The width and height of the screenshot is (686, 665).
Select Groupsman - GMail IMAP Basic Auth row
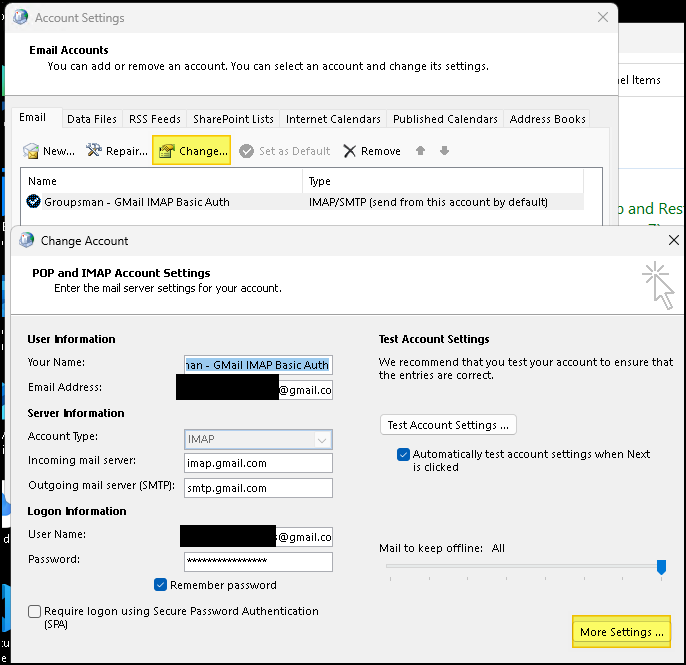tap(304, 202)
